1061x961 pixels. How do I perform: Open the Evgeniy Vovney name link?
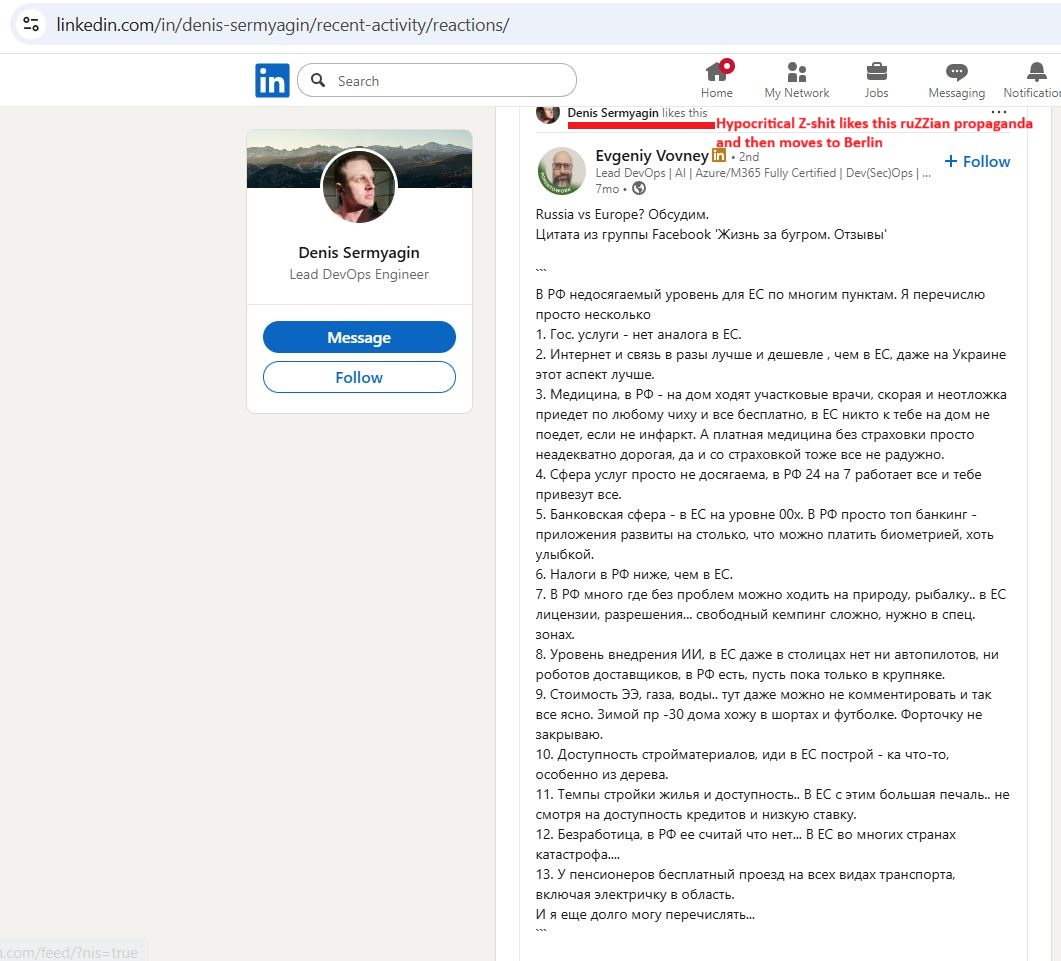click(651, 156)
